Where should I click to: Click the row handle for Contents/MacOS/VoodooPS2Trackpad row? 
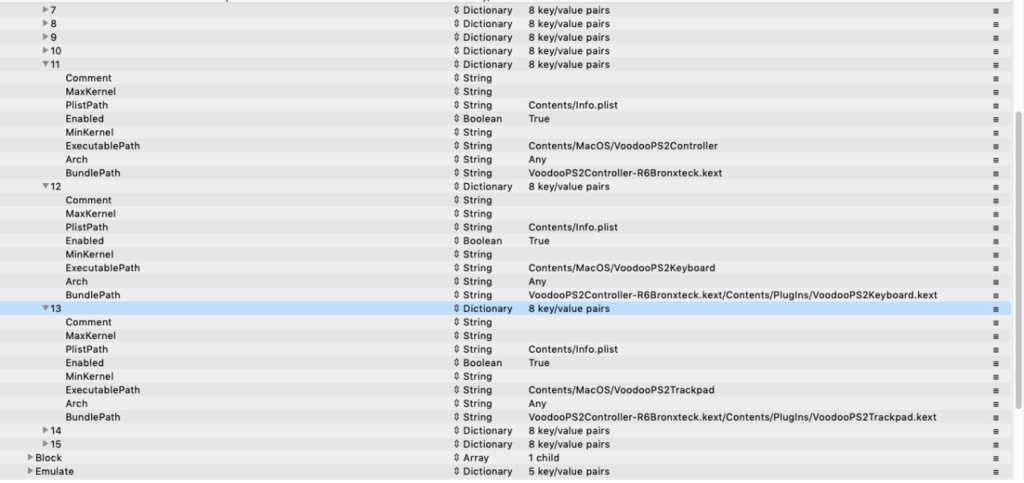[995, 390]
